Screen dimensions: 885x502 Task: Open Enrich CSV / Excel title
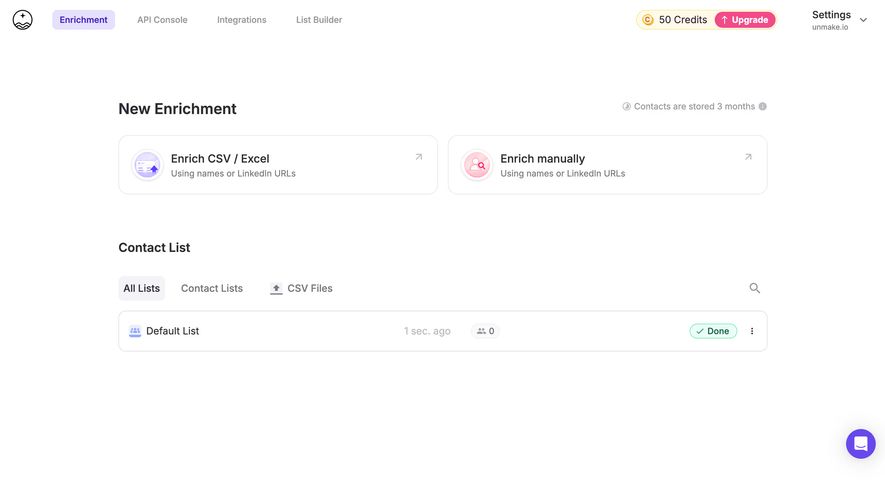click(x=220, y=159)
